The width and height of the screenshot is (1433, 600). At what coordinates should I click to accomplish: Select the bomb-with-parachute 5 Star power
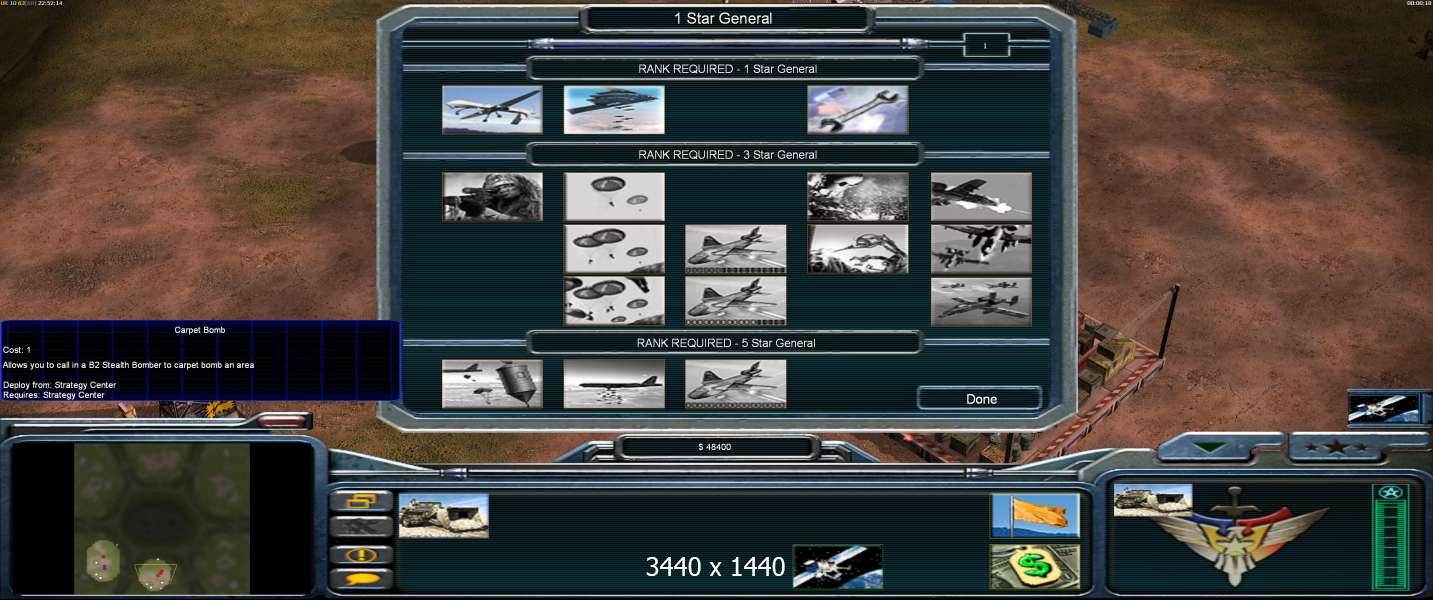(x=492, y=384)
